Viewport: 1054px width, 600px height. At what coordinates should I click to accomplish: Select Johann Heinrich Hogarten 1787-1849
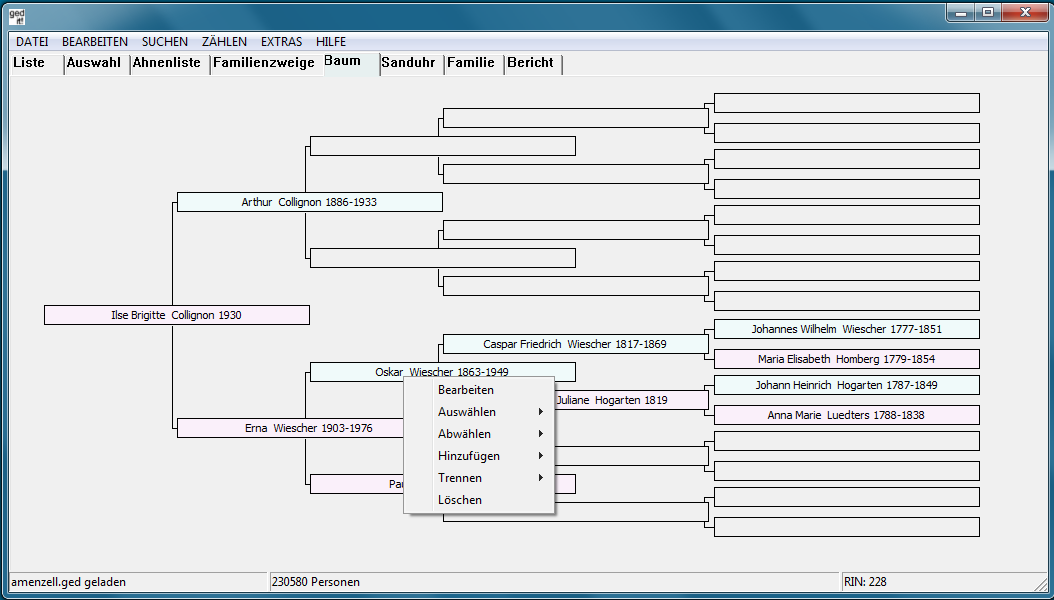pos(846,385)
